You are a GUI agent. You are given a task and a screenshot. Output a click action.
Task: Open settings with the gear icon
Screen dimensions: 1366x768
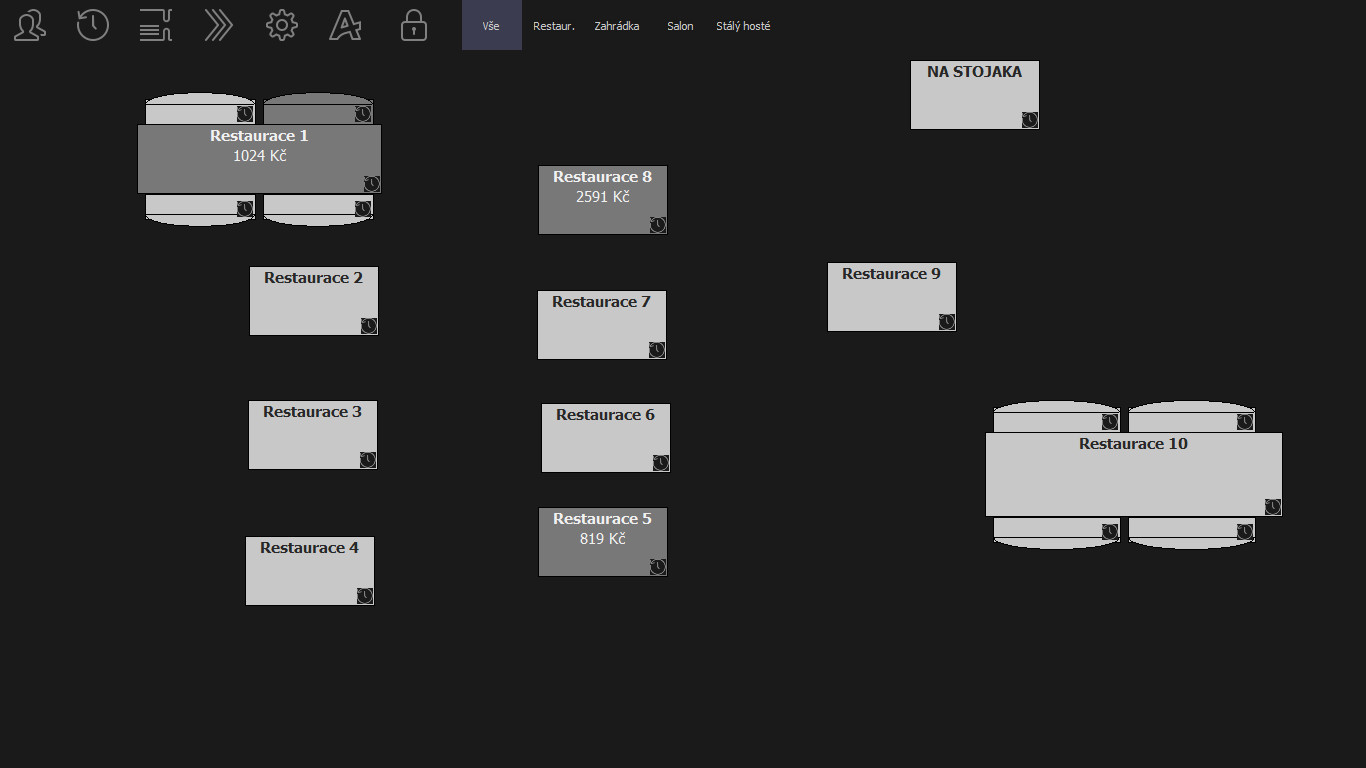point(282,25)
